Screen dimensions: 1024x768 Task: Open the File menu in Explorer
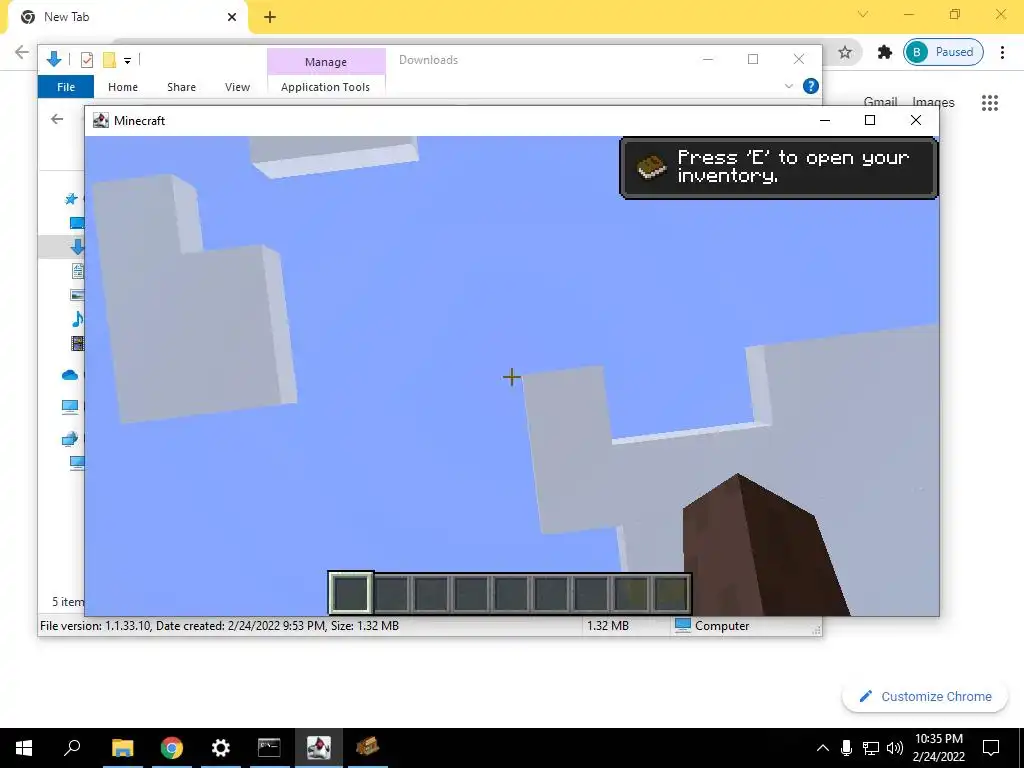[x=66, y=87]
